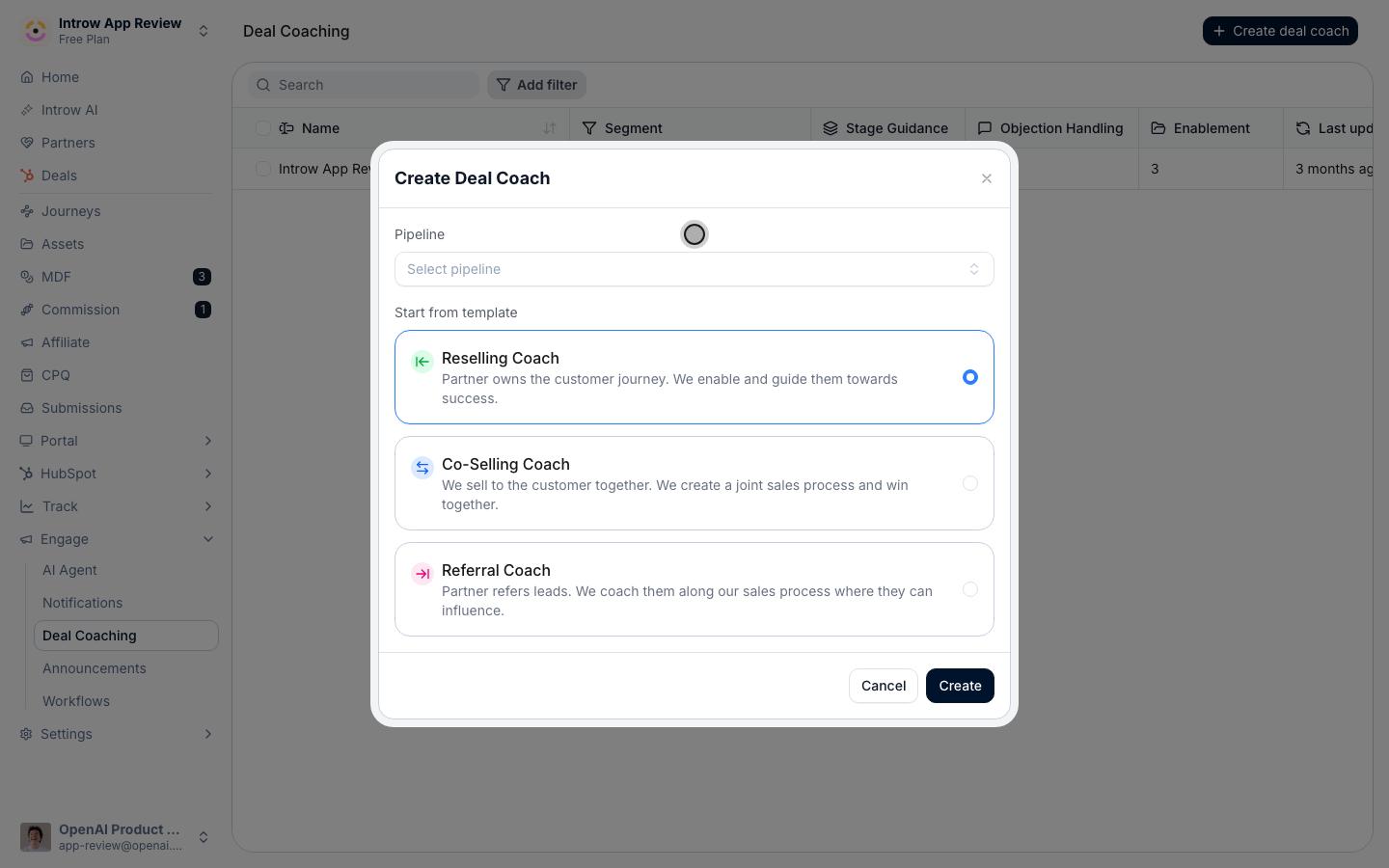Open the workspace switcher chevron

[x=204, y=31]
